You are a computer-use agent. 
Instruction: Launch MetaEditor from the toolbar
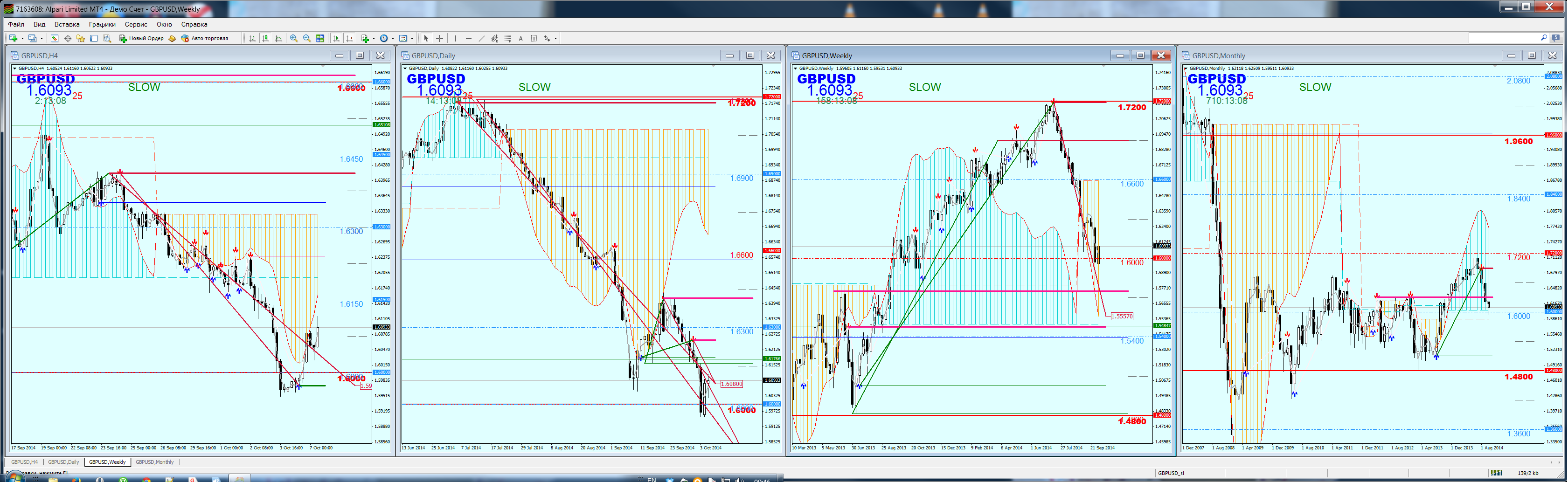[172, 38]
